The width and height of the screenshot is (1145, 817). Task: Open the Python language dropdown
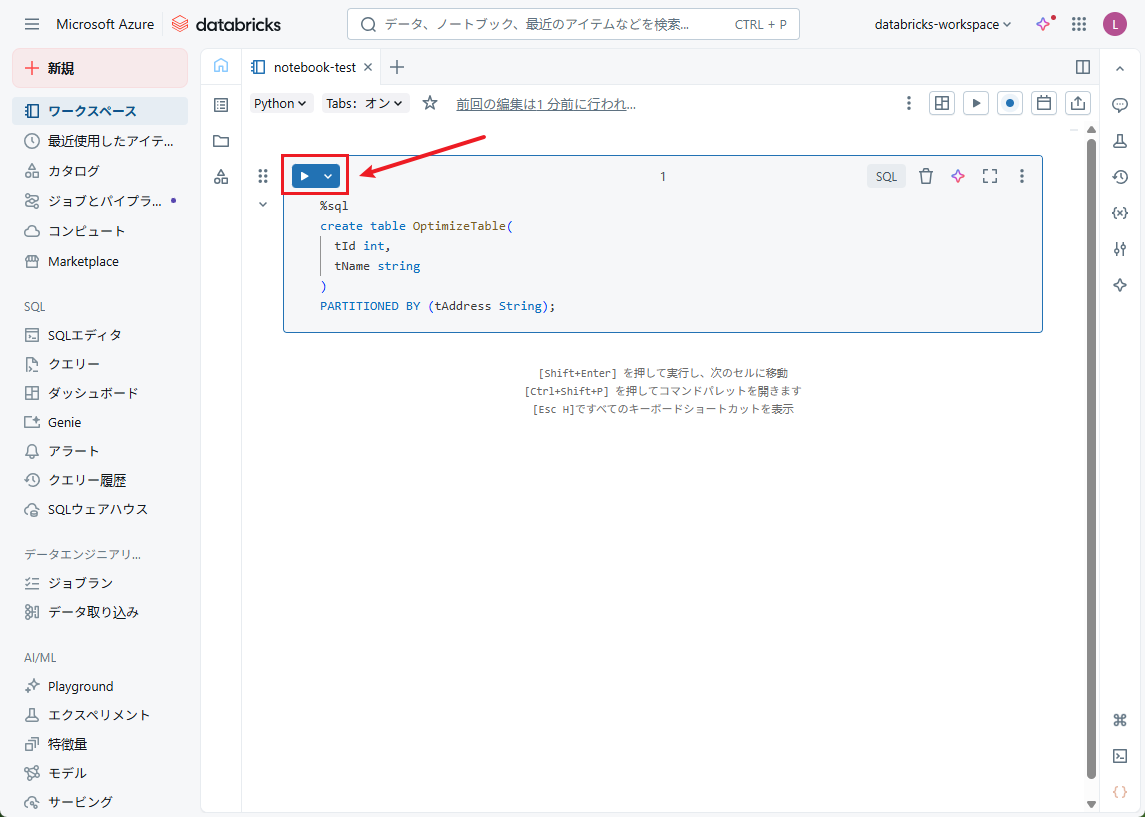(x=281, y=103)
